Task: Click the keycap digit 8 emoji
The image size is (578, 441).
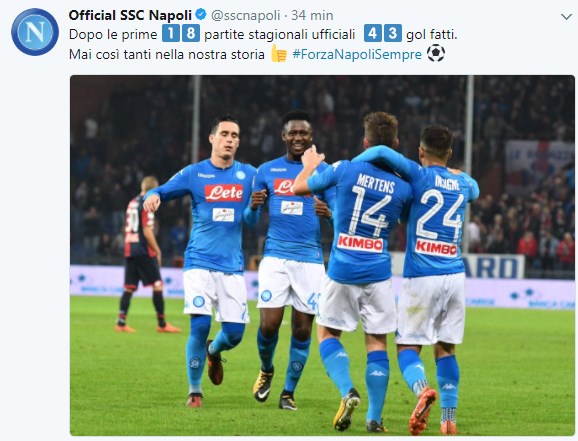Action: (191, 33)
